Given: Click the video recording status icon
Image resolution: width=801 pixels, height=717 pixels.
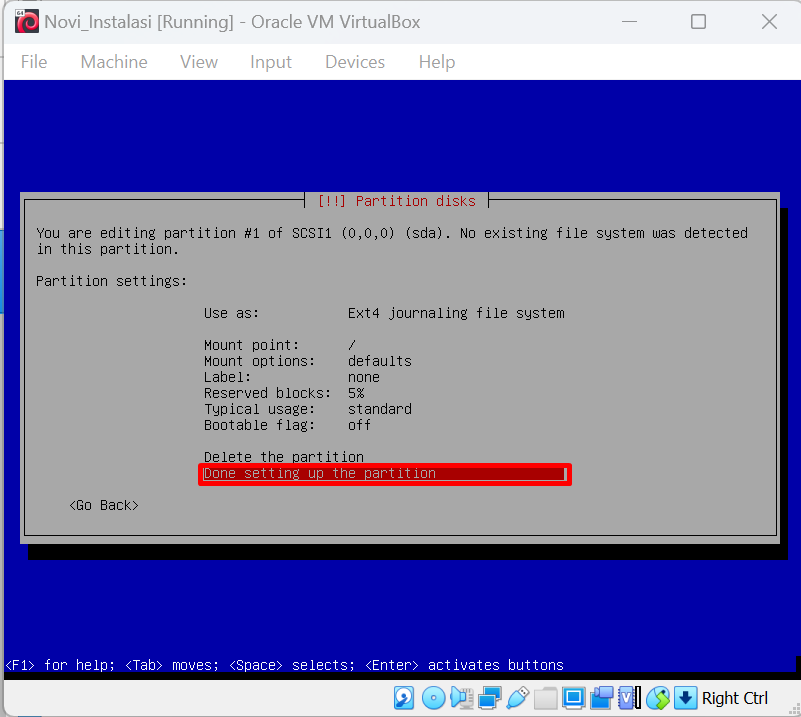Looking at the screenshot, I should pos(602,698).
